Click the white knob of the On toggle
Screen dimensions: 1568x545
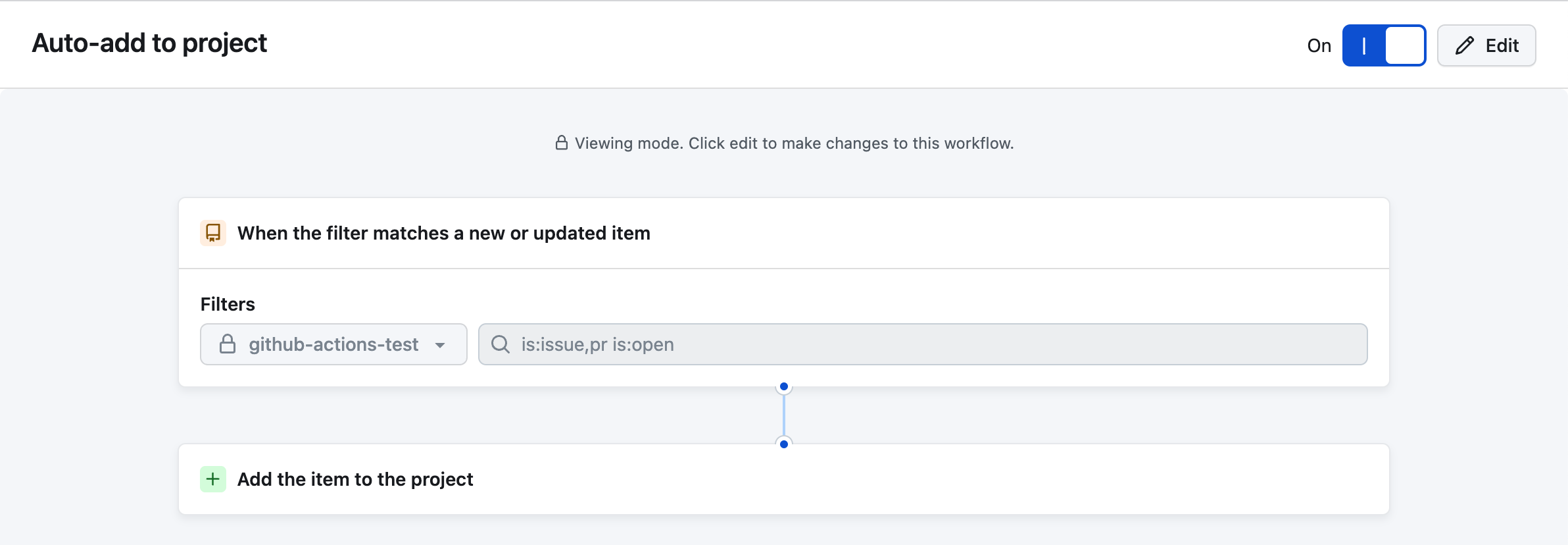1404,45
